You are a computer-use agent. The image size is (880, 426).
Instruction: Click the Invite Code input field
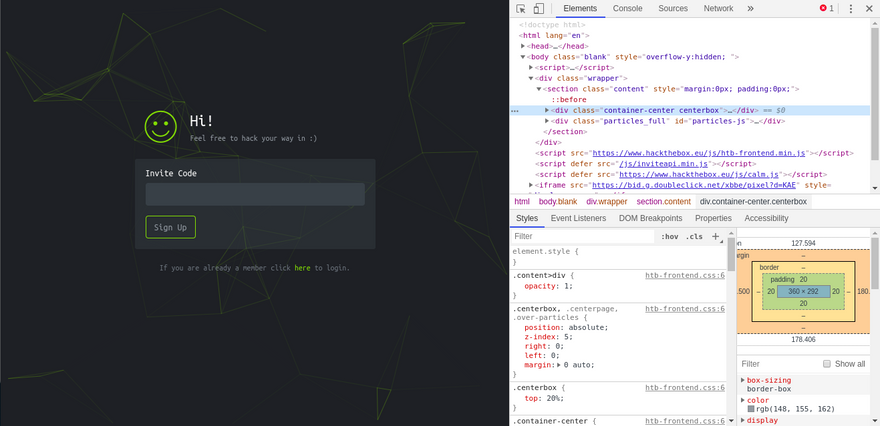pos(255,194)
